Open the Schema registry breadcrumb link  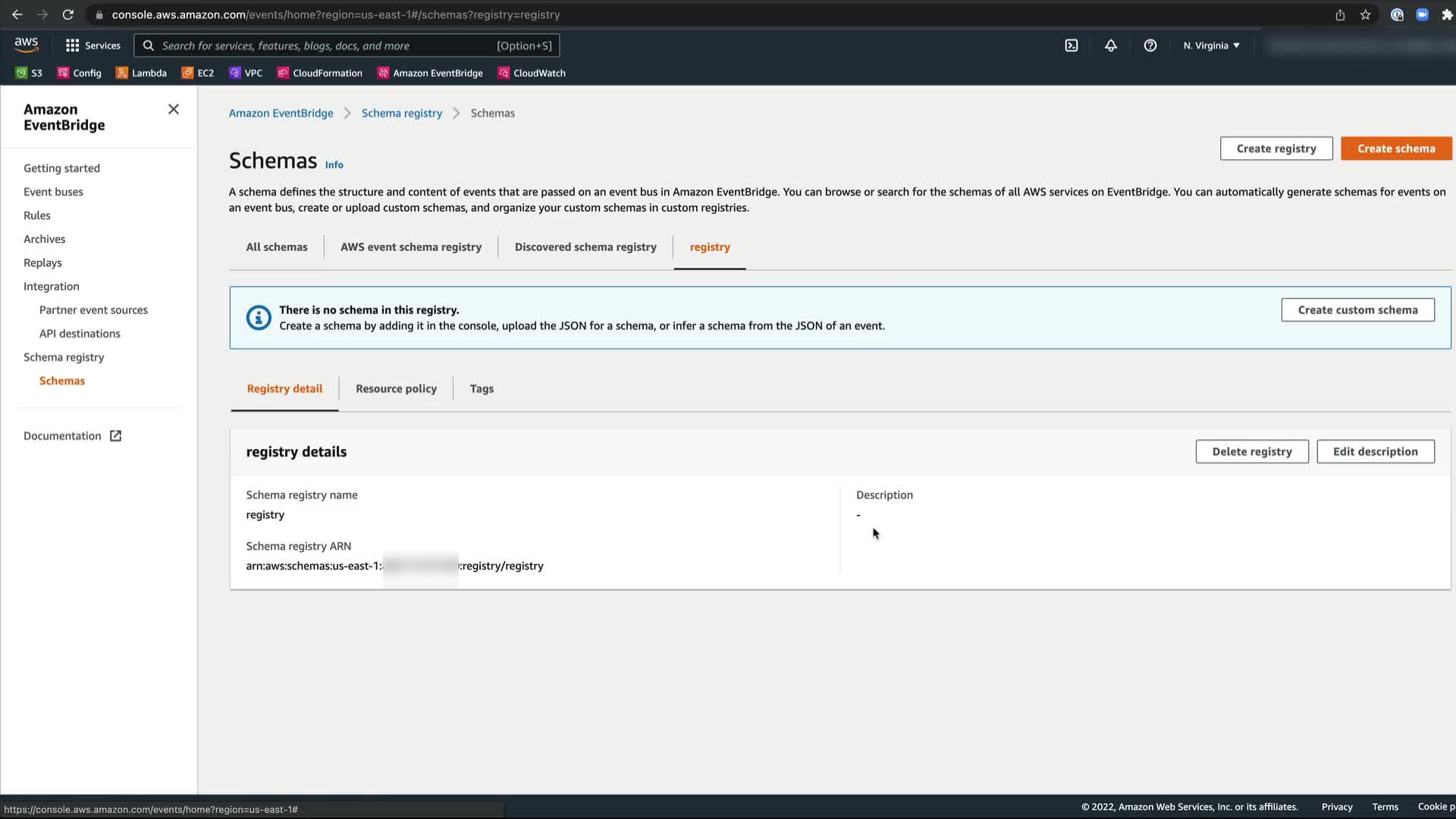[401, 113]
